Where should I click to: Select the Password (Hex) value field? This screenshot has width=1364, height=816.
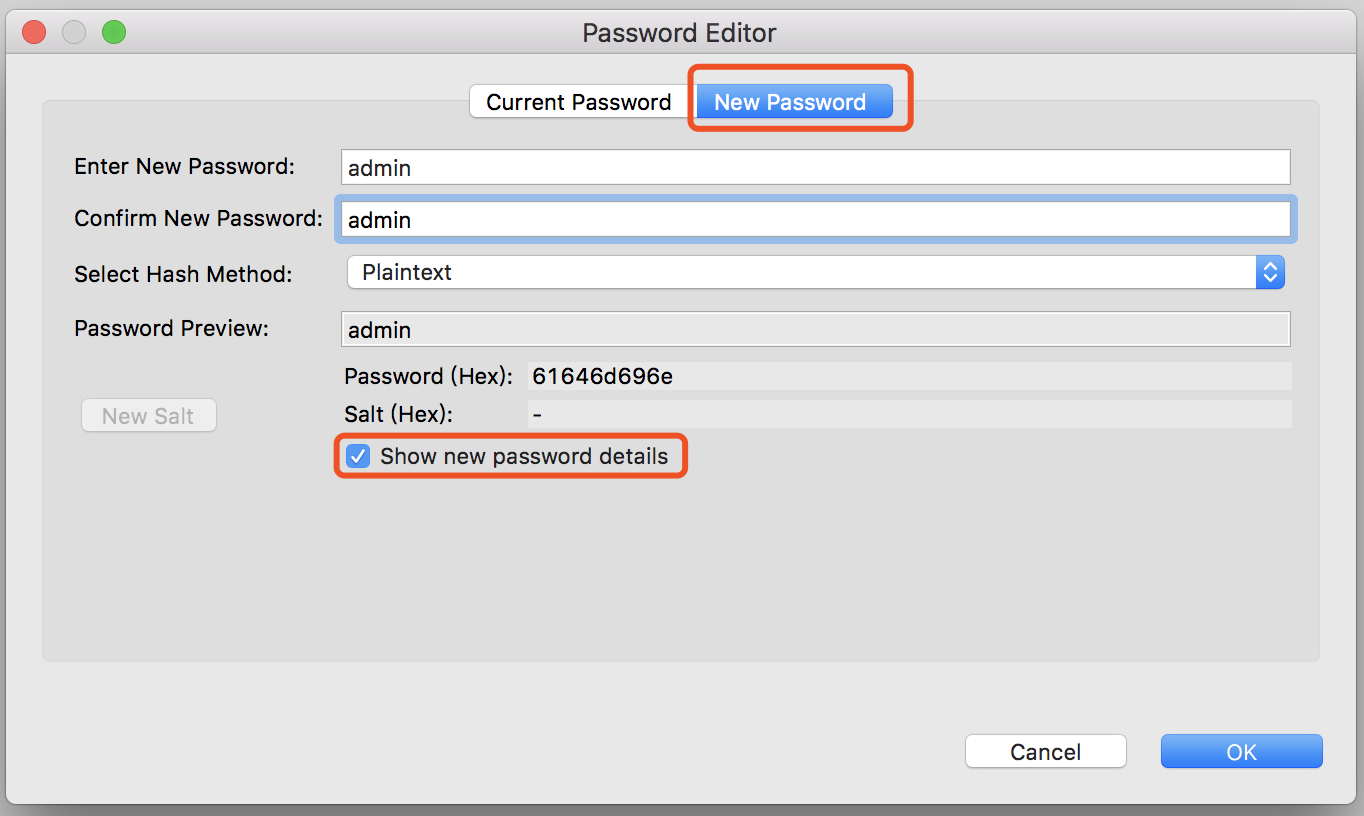point(900,377)
